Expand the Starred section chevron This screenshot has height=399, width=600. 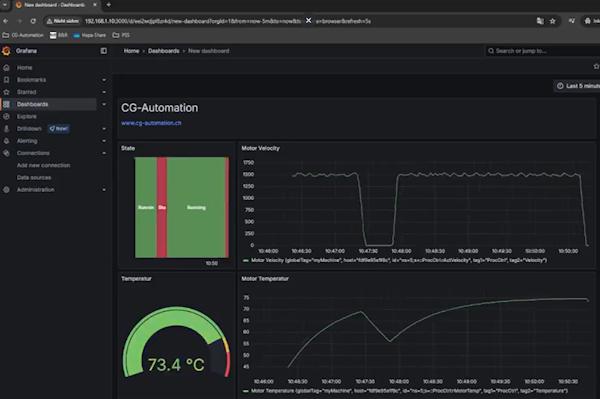point(104,92)
